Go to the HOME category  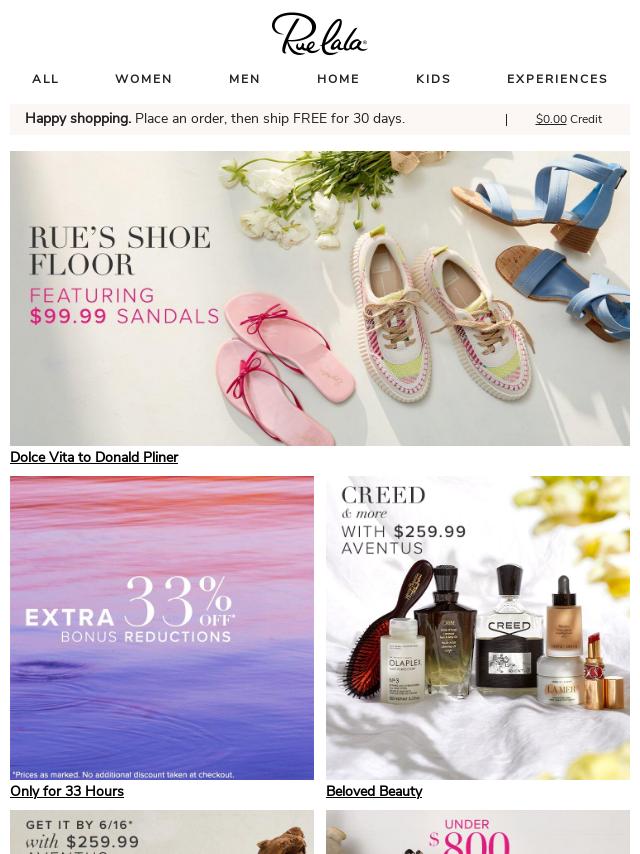tap(338, 79)
